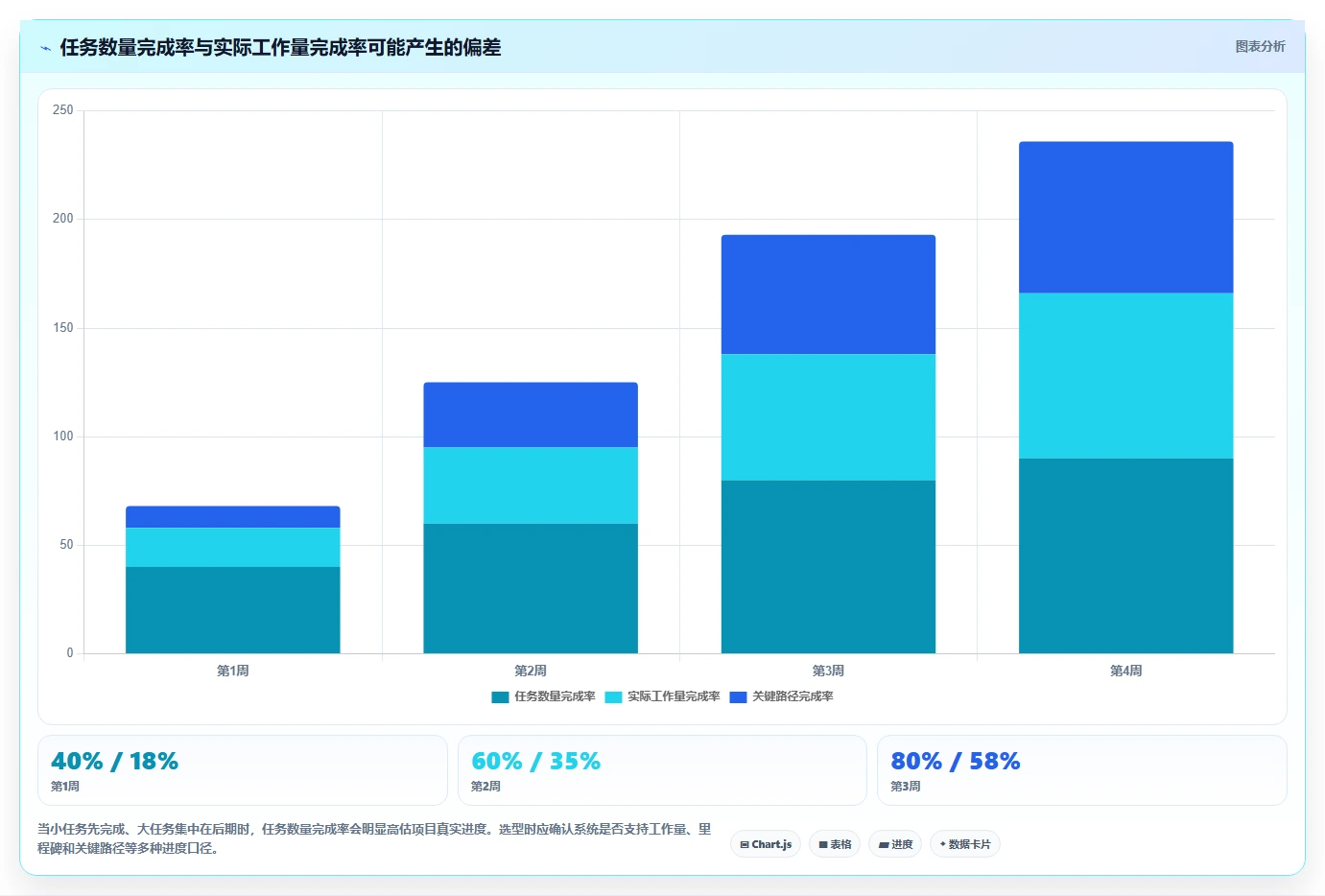Click the chart title 任务数量完成率与实际工作量完成率可能产生的偏差
The width and height of the screenshot is (1325, 896).
[x=280, y=48]
